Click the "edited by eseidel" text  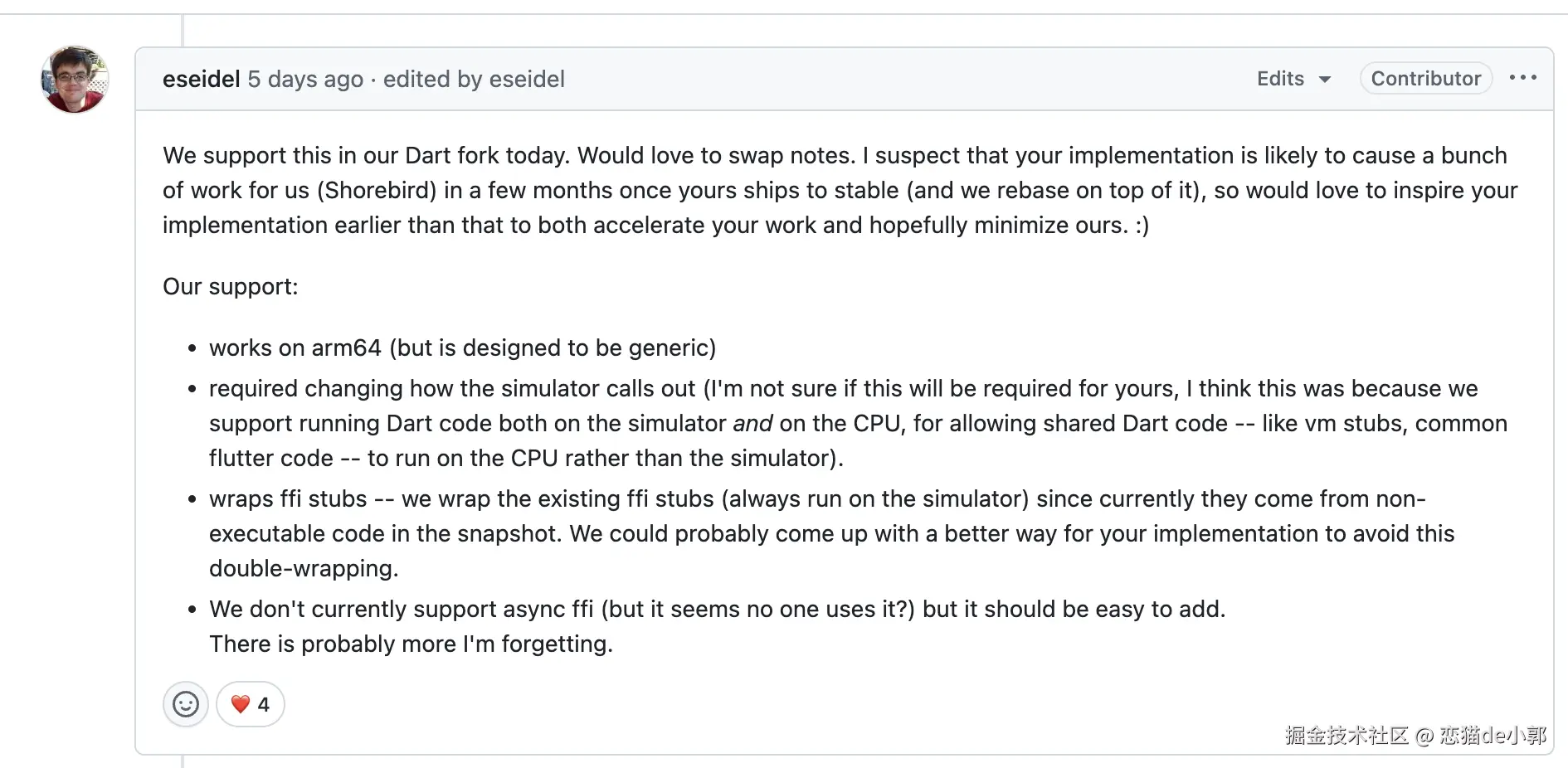pyautogui.click(x=474, y=79)
